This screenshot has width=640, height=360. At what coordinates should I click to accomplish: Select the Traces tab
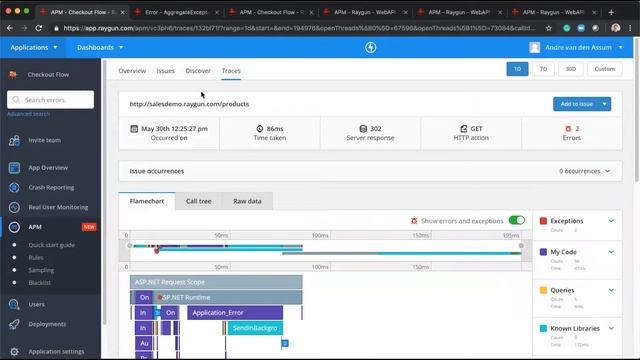(231, 71)
